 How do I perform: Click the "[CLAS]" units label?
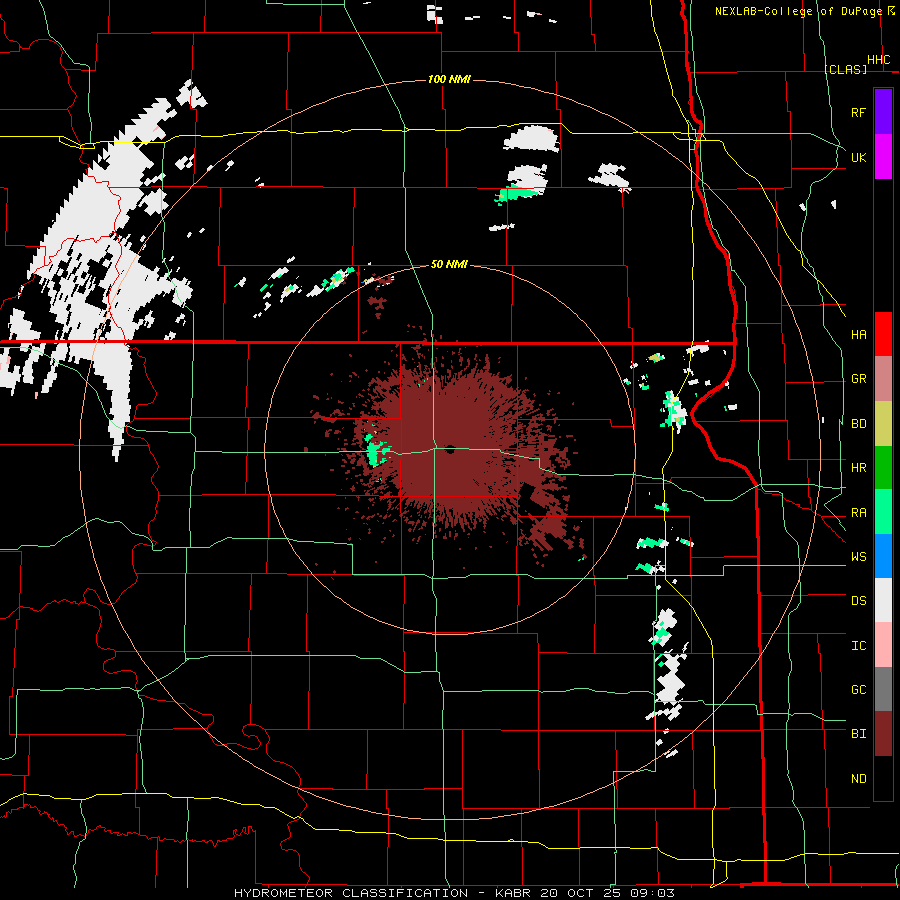845,69
